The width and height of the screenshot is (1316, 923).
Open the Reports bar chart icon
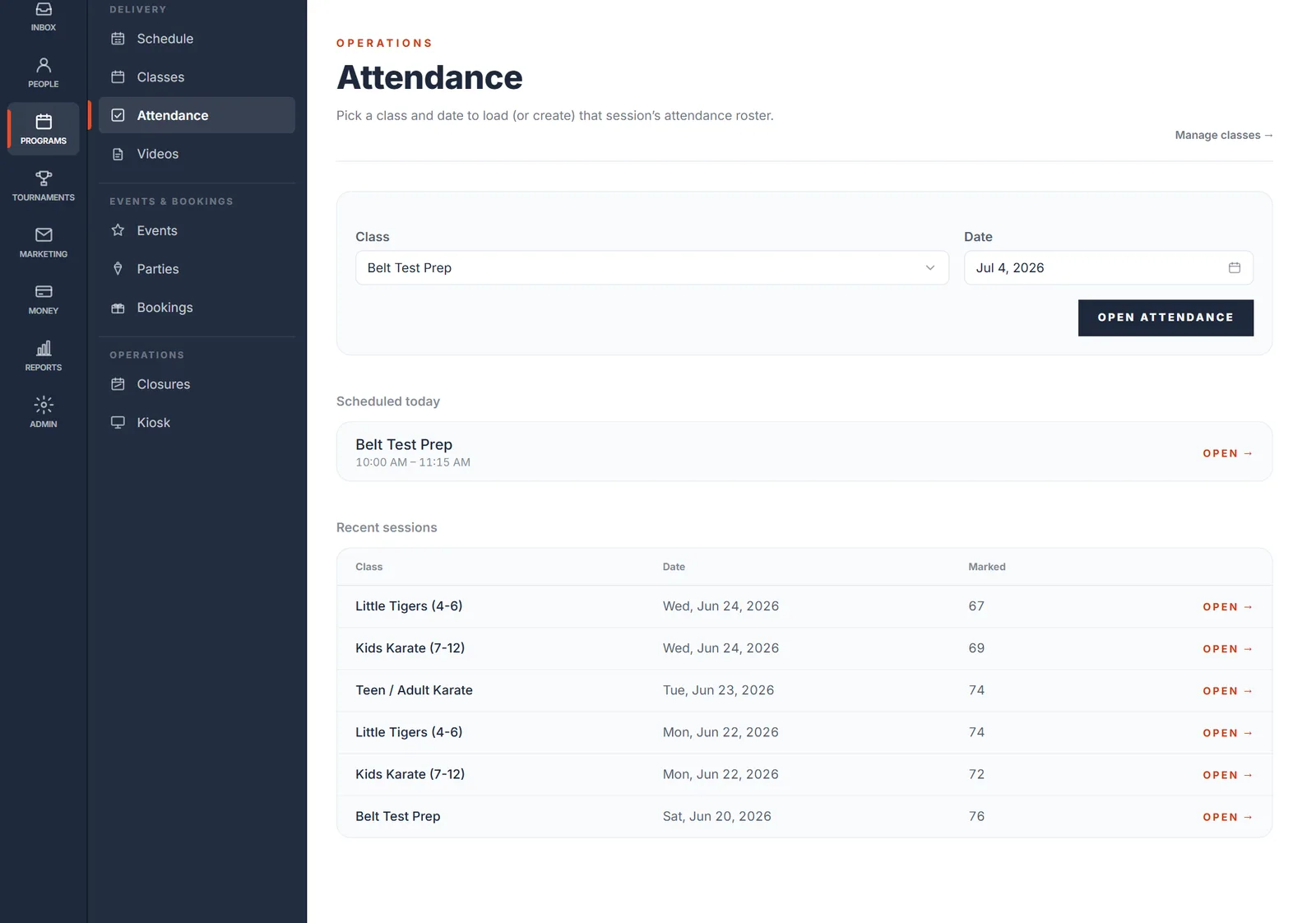[x=44, y=349]
